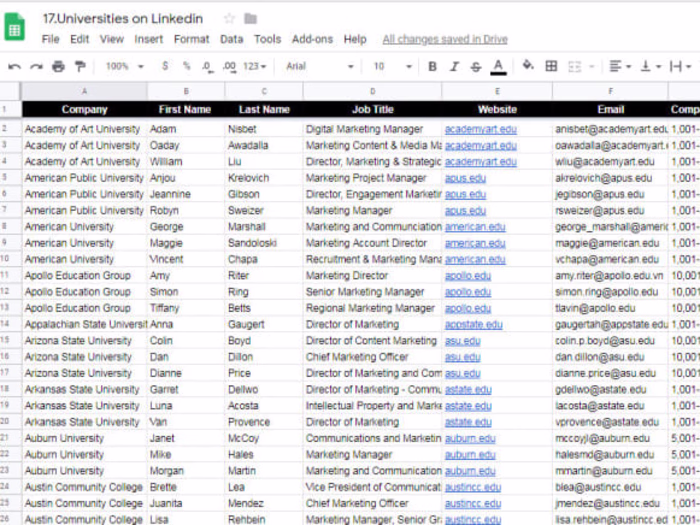This screenshot has height=525, width=700.
Task: Click the document title 17.Universities on Linkedin
Action: point(123,19)
